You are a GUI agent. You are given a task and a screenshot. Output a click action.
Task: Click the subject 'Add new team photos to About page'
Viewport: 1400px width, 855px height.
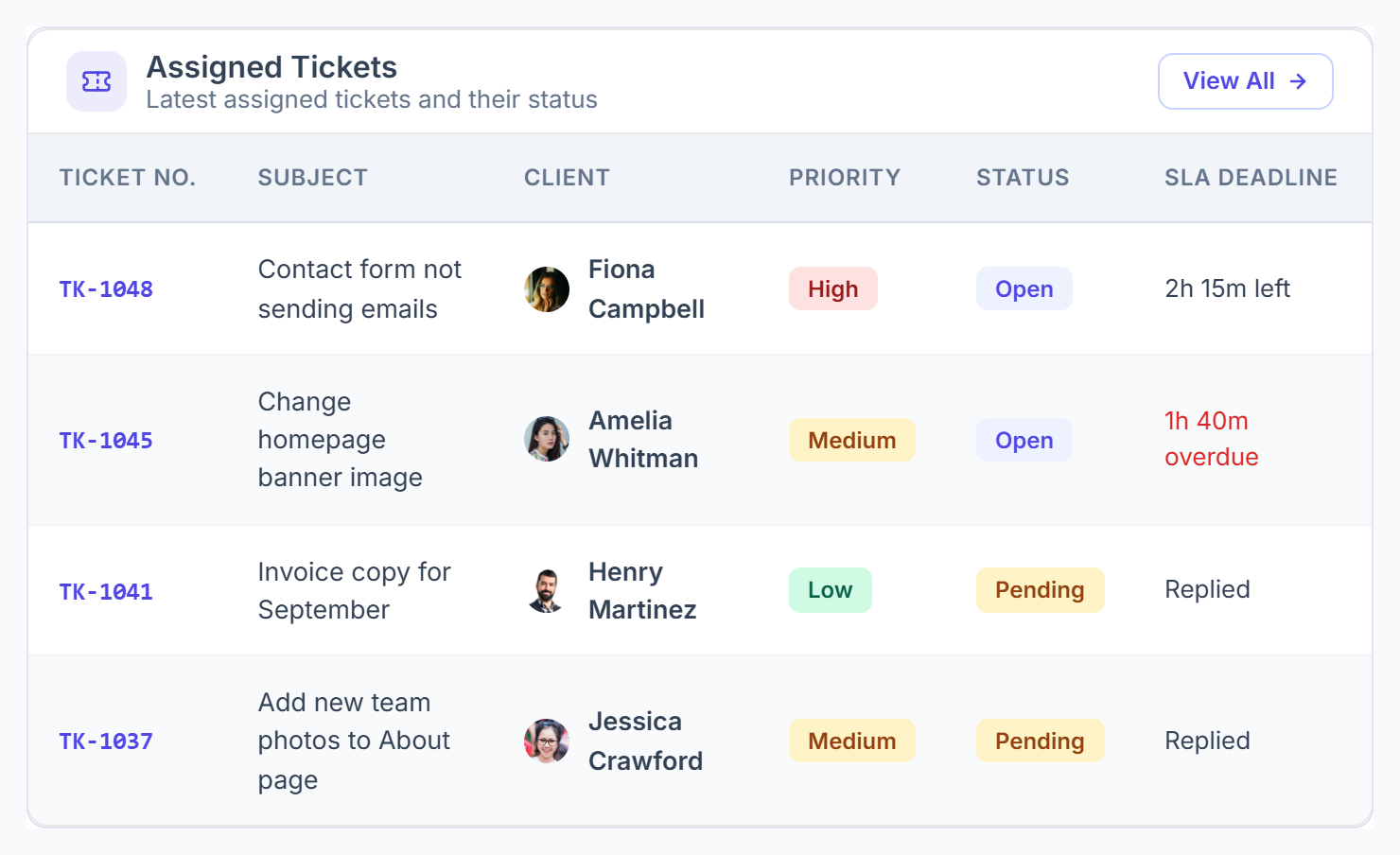coord(354,742)
